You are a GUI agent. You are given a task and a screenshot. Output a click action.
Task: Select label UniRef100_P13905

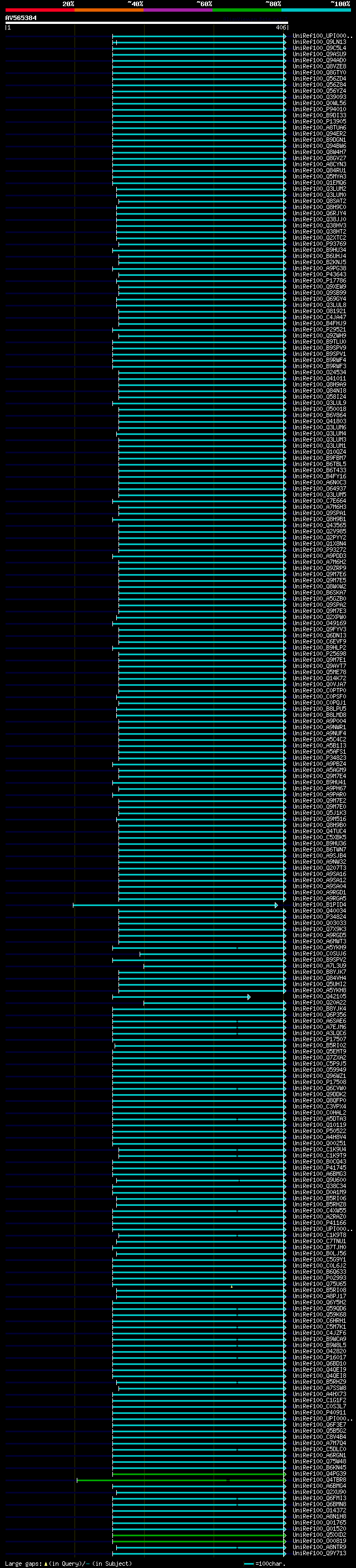(319, 121)
